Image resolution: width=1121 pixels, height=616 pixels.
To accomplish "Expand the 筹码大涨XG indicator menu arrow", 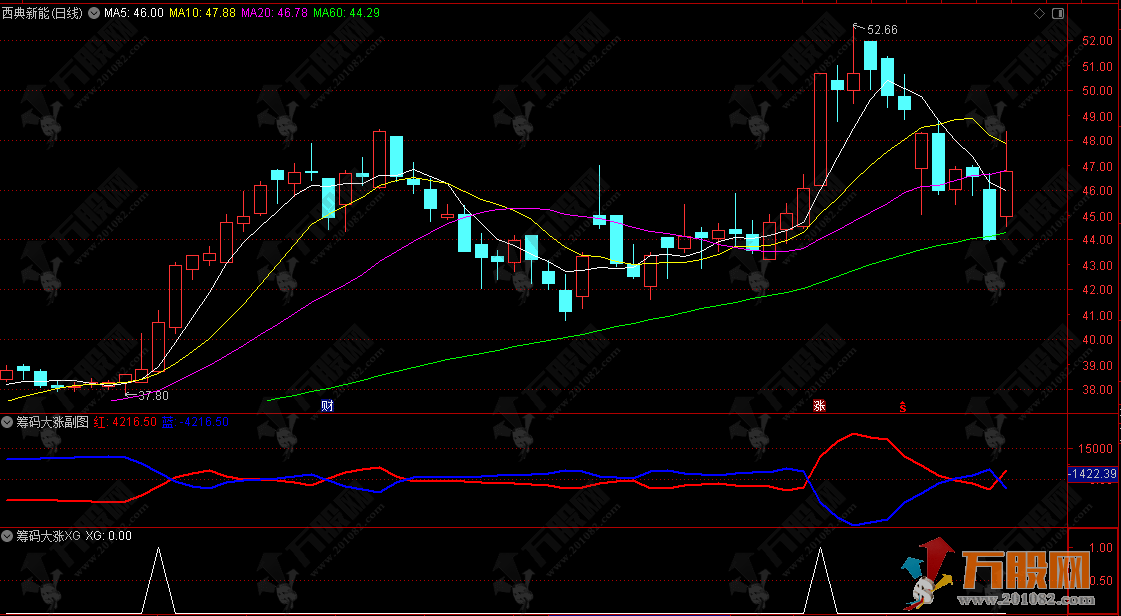I will [x=8, y=536].
